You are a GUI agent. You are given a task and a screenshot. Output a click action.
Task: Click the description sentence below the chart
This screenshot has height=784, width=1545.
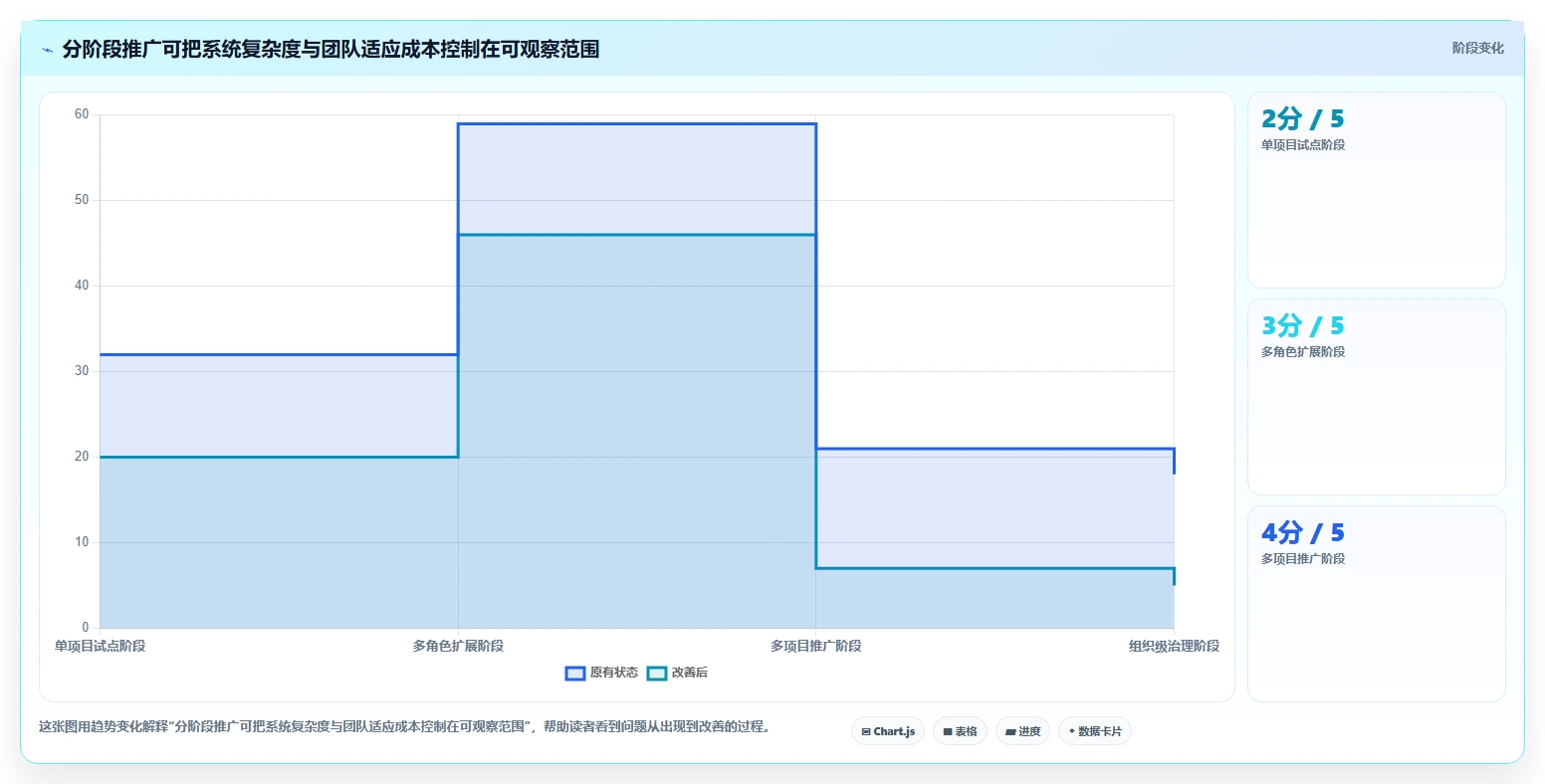pyautogui.click(x=404, y=726)
